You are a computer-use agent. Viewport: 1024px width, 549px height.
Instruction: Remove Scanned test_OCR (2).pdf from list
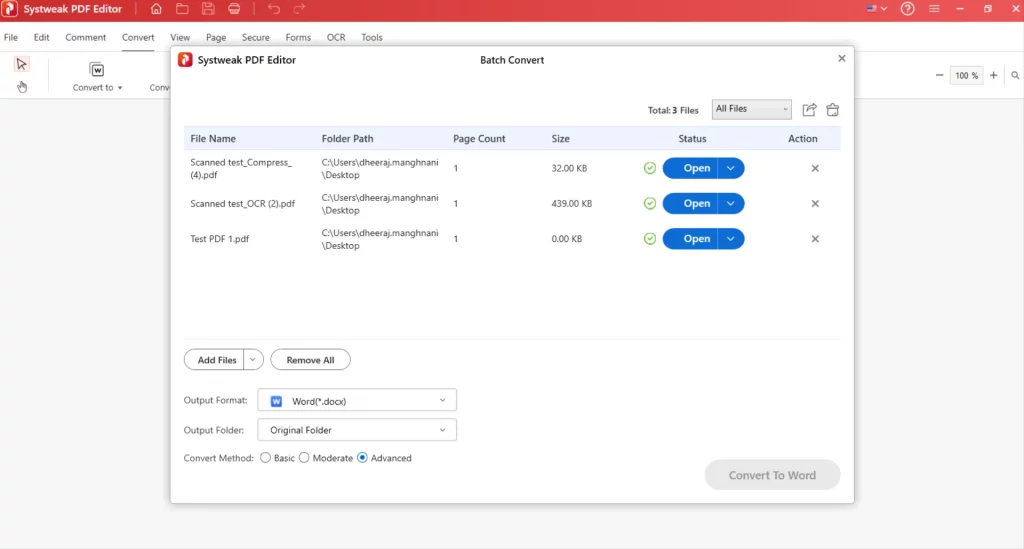click(x=815, y=204)
